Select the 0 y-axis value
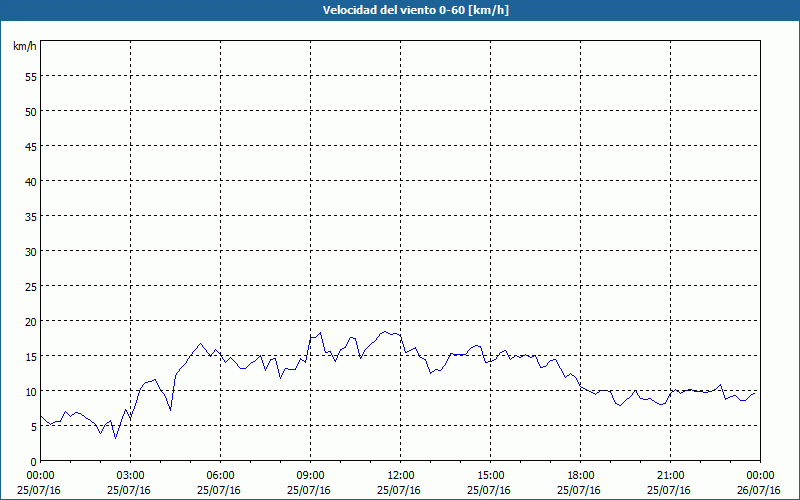Viewport: 800px width, 500px height. click(34, 462)
